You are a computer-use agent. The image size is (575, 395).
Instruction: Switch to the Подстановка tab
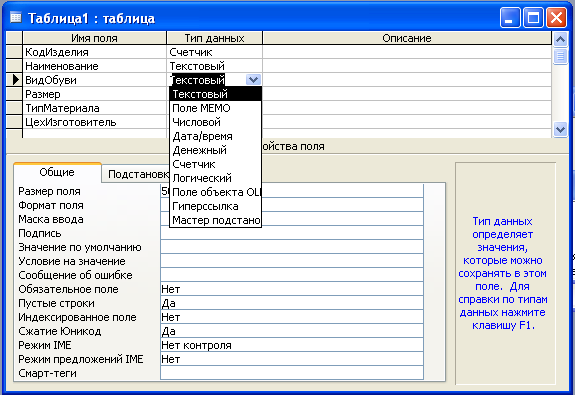pos(136,174)
